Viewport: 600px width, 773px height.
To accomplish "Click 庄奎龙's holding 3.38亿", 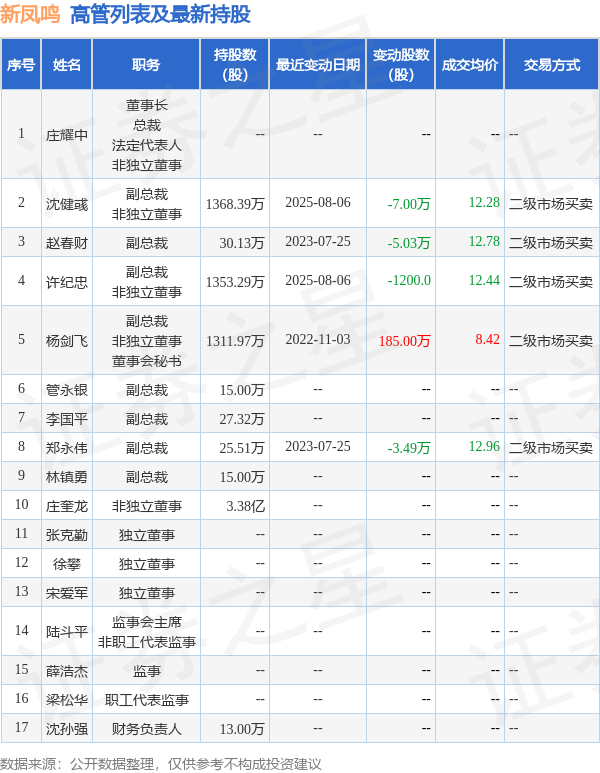I will (x=246, y=506).
